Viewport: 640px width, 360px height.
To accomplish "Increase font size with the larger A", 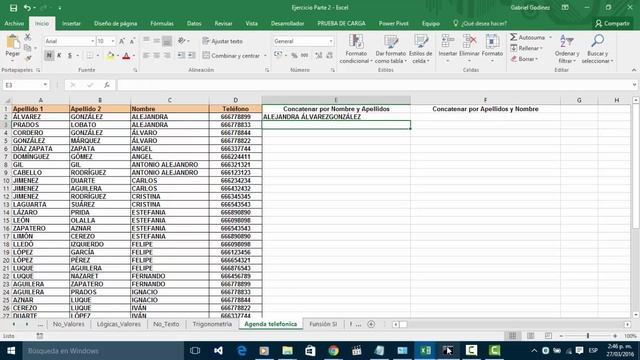I will click(x=122, y=41).
